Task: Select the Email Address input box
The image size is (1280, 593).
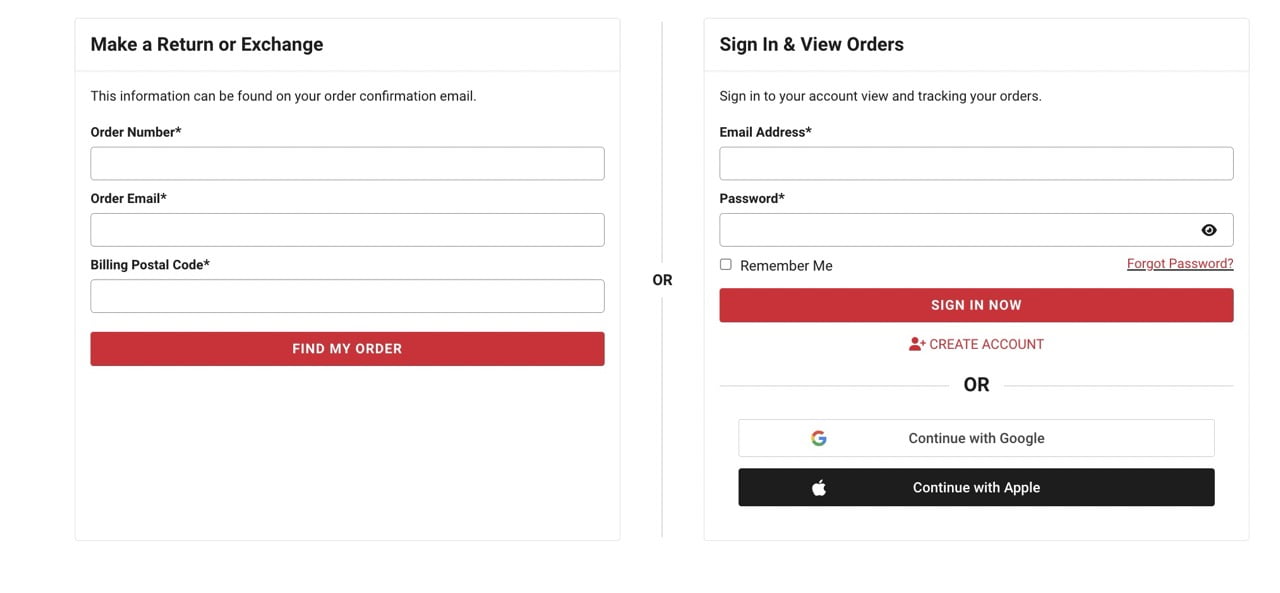Action: click(976, 164)
